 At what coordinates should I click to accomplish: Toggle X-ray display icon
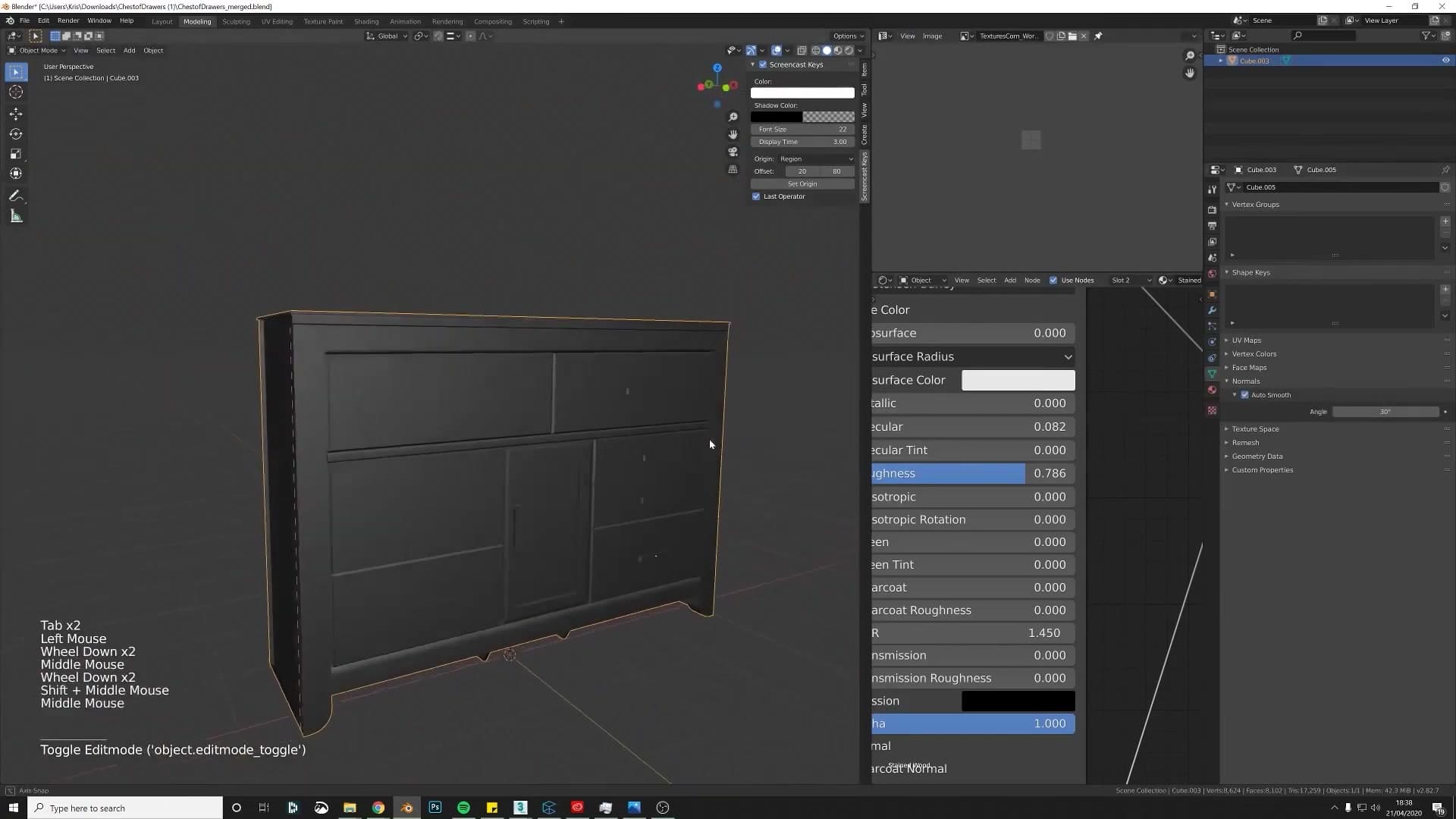tap(802, 51)
